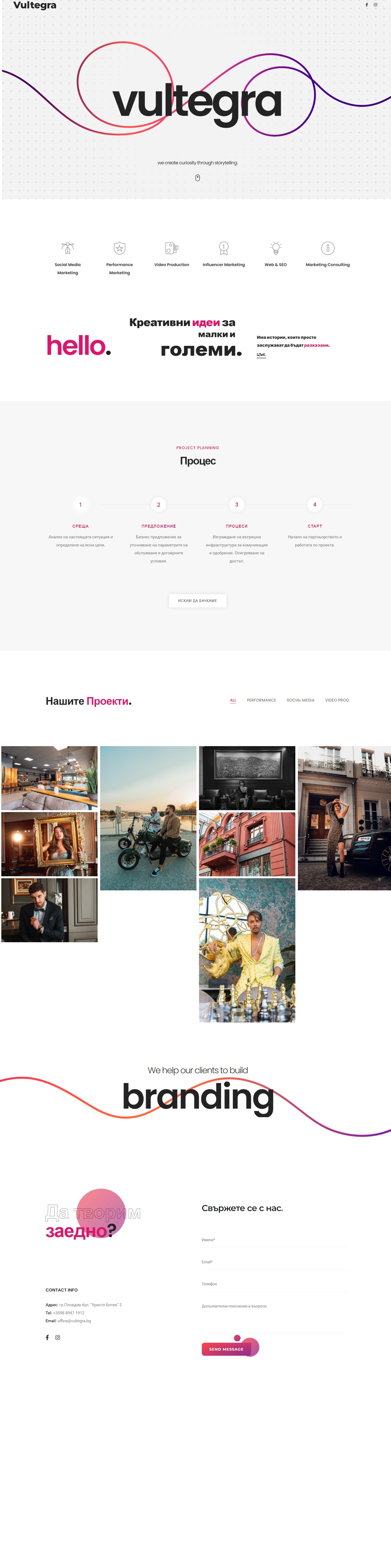
Task: Open the motorcycle riders project thumbnail
Action: click(x=148, y=818)
